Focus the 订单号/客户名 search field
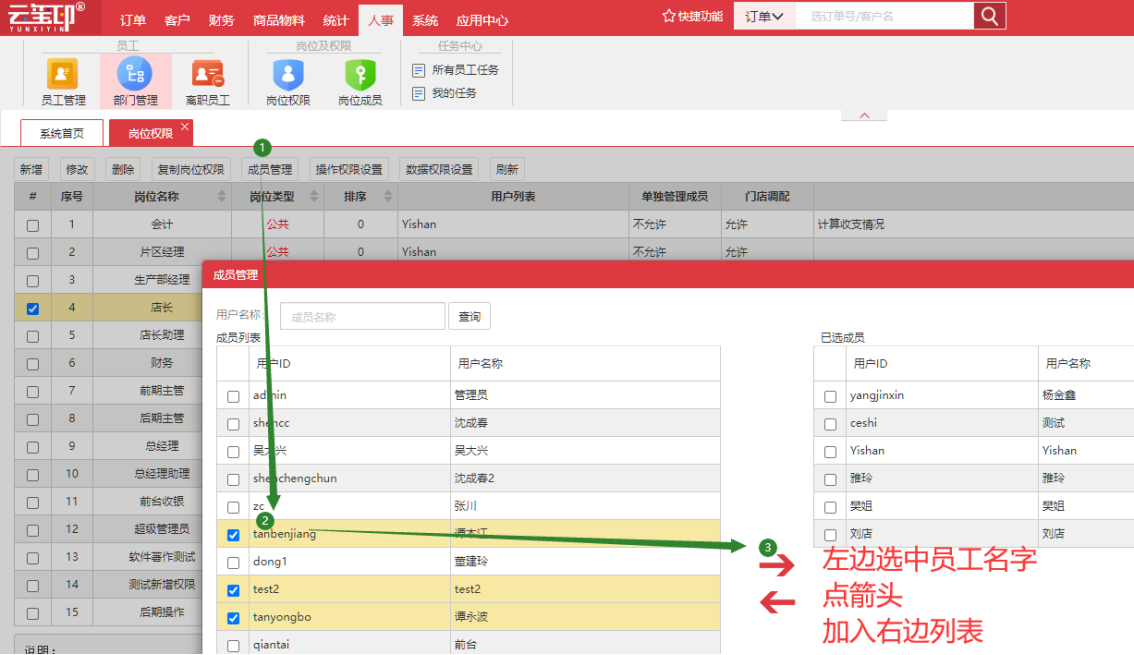Screen dimensions: 1134x655 click(x=884, y=16)
